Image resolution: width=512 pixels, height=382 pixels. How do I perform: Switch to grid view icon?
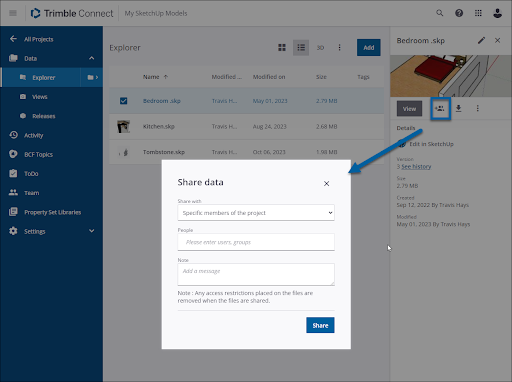pyautogui.click(x=282, y=48)
